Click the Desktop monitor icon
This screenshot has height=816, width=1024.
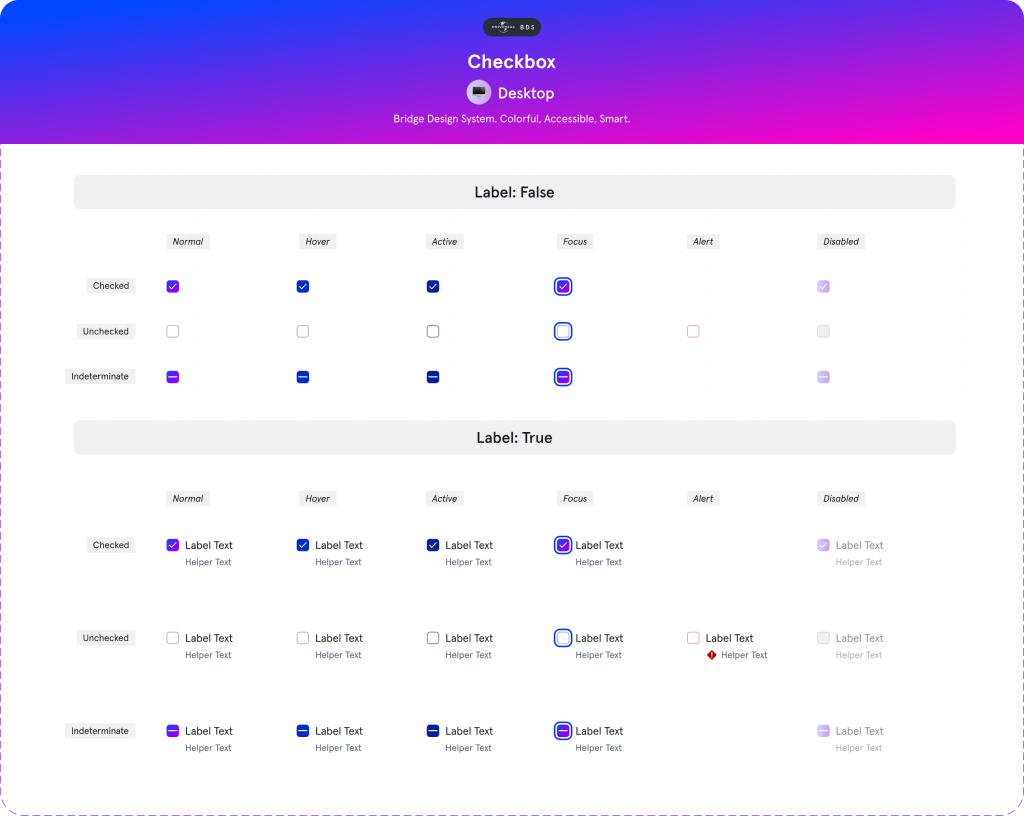point(479,93)
